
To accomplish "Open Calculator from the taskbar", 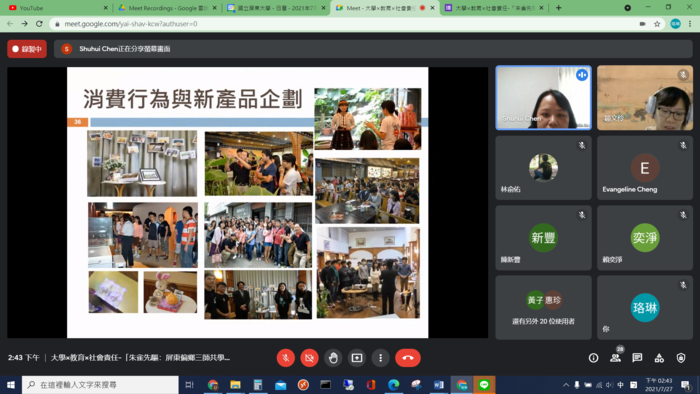I will tap(258, 385).
